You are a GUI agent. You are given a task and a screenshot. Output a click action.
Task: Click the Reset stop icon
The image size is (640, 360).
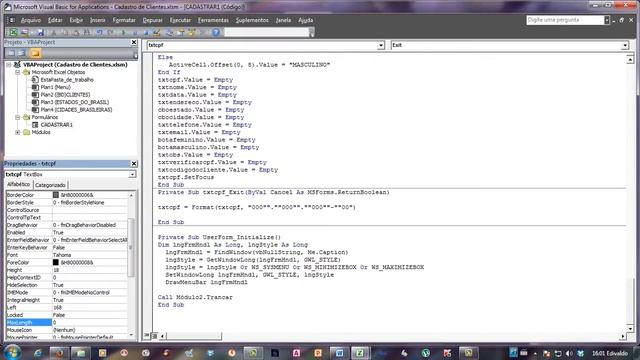click(x=146, y=32)
